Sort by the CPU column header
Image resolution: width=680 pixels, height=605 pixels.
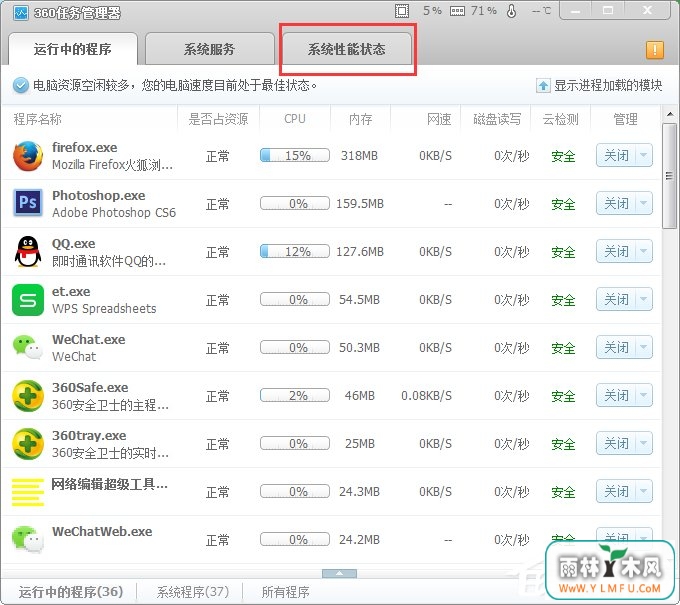click(x=295, y=119)
